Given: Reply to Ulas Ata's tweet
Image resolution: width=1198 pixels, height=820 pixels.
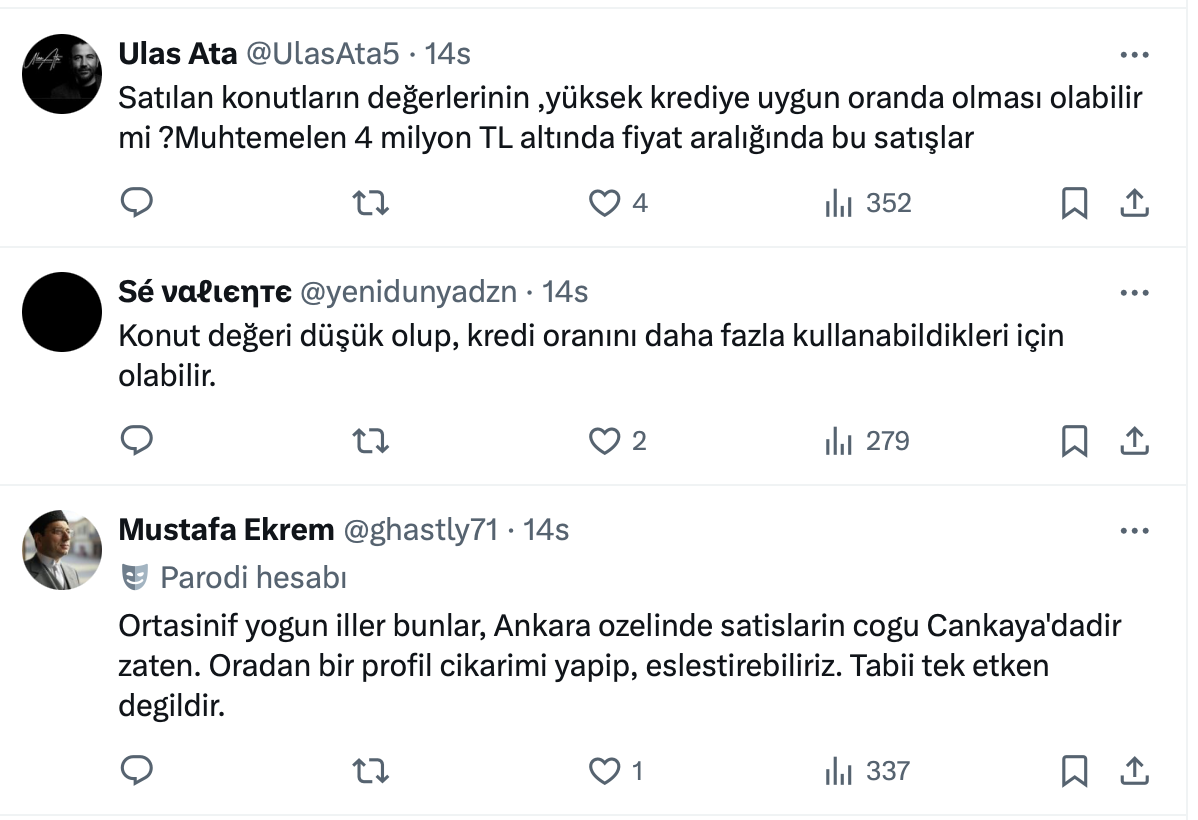Looking at the screenshot, I should [136, 204].
